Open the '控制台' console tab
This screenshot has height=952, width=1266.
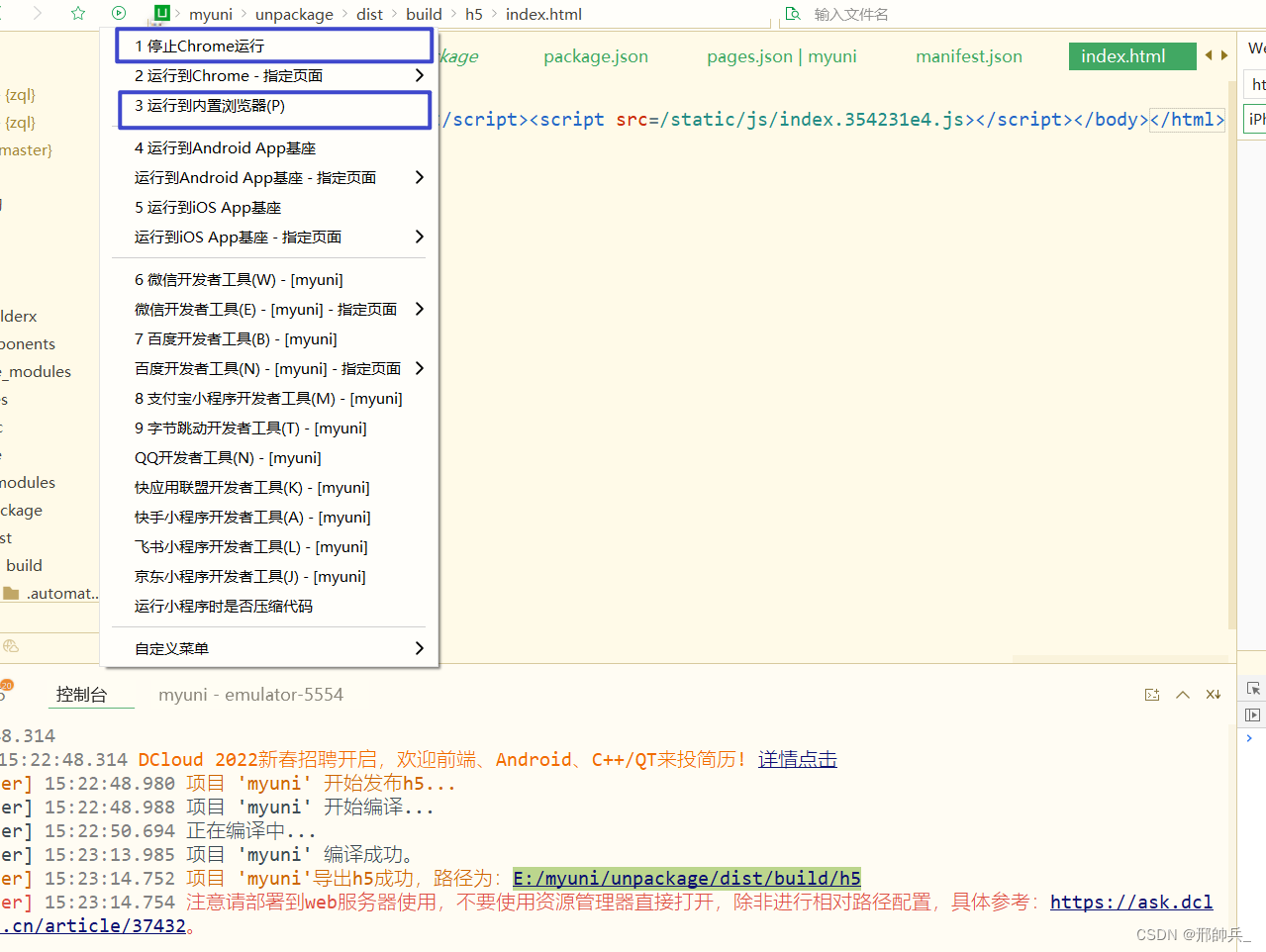(81, 695)
